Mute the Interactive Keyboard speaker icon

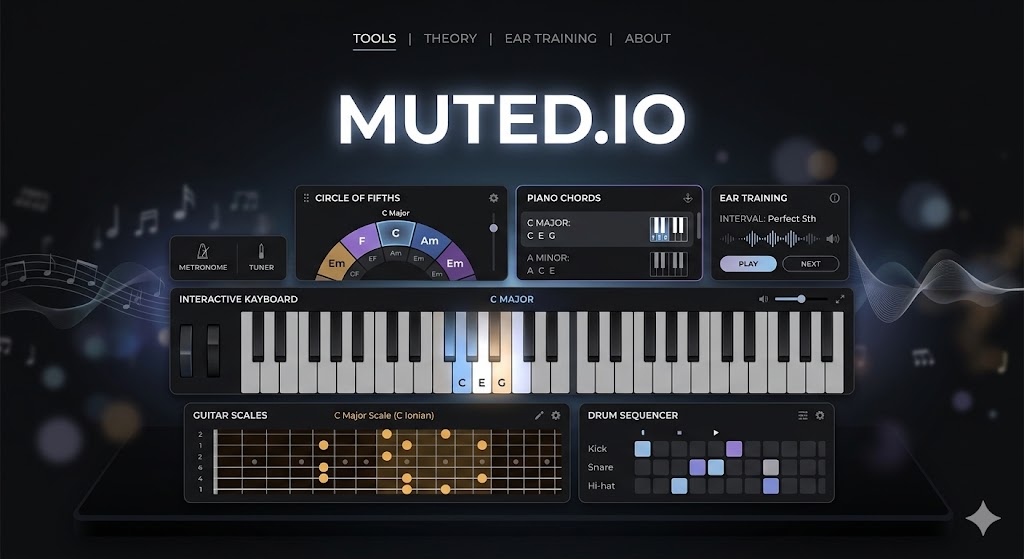click(x=763, y=299)
